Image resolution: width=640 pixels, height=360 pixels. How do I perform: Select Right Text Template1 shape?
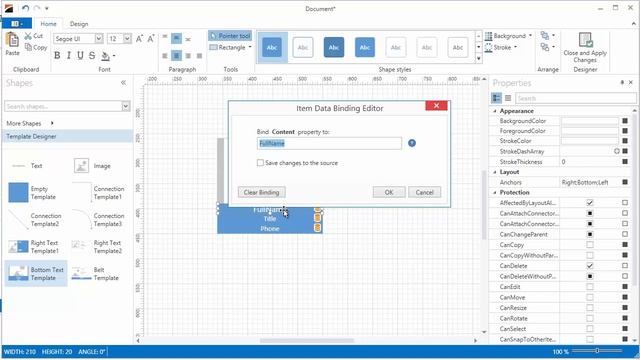point(34,247)
